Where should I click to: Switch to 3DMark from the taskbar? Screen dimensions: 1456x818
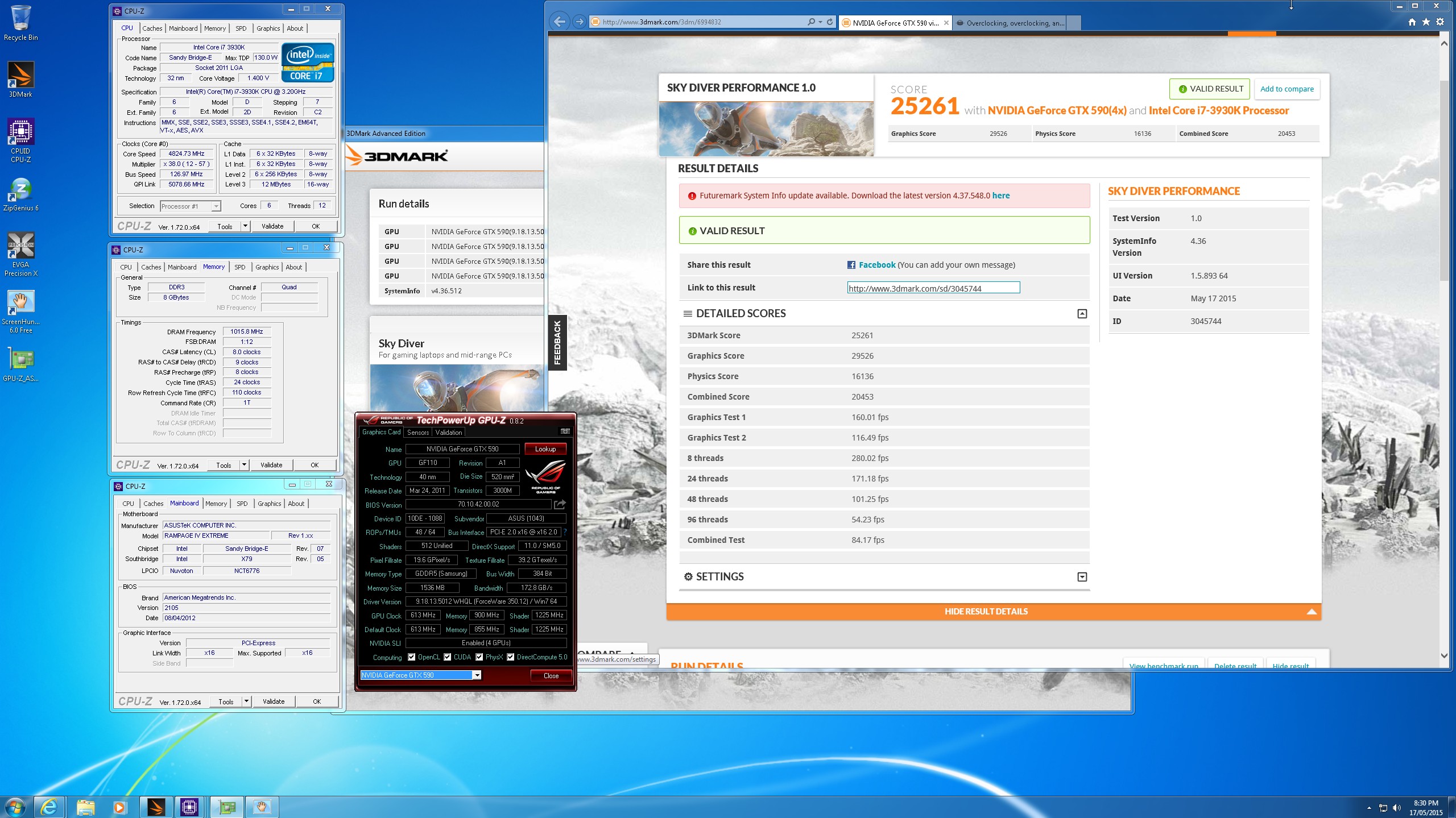[156, 807]
